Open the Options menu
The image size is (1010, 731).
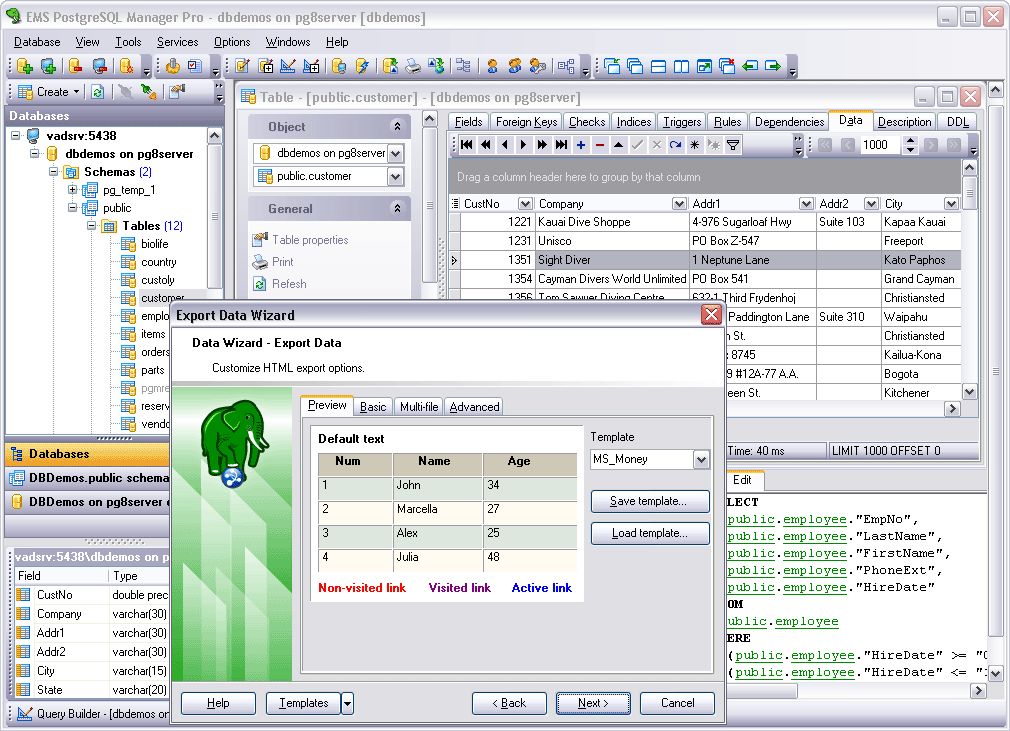(231, 42)
